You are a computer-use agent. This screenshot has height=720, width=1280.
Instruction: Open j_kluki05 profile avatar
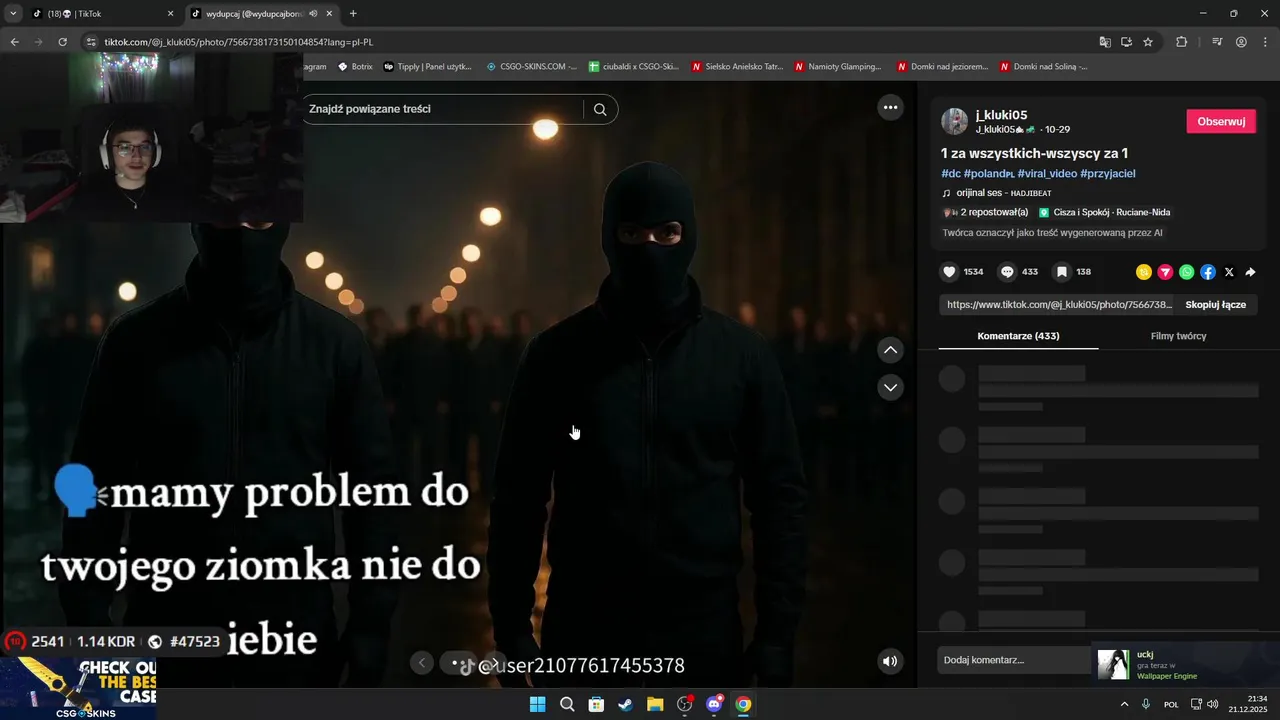point(954,121)
